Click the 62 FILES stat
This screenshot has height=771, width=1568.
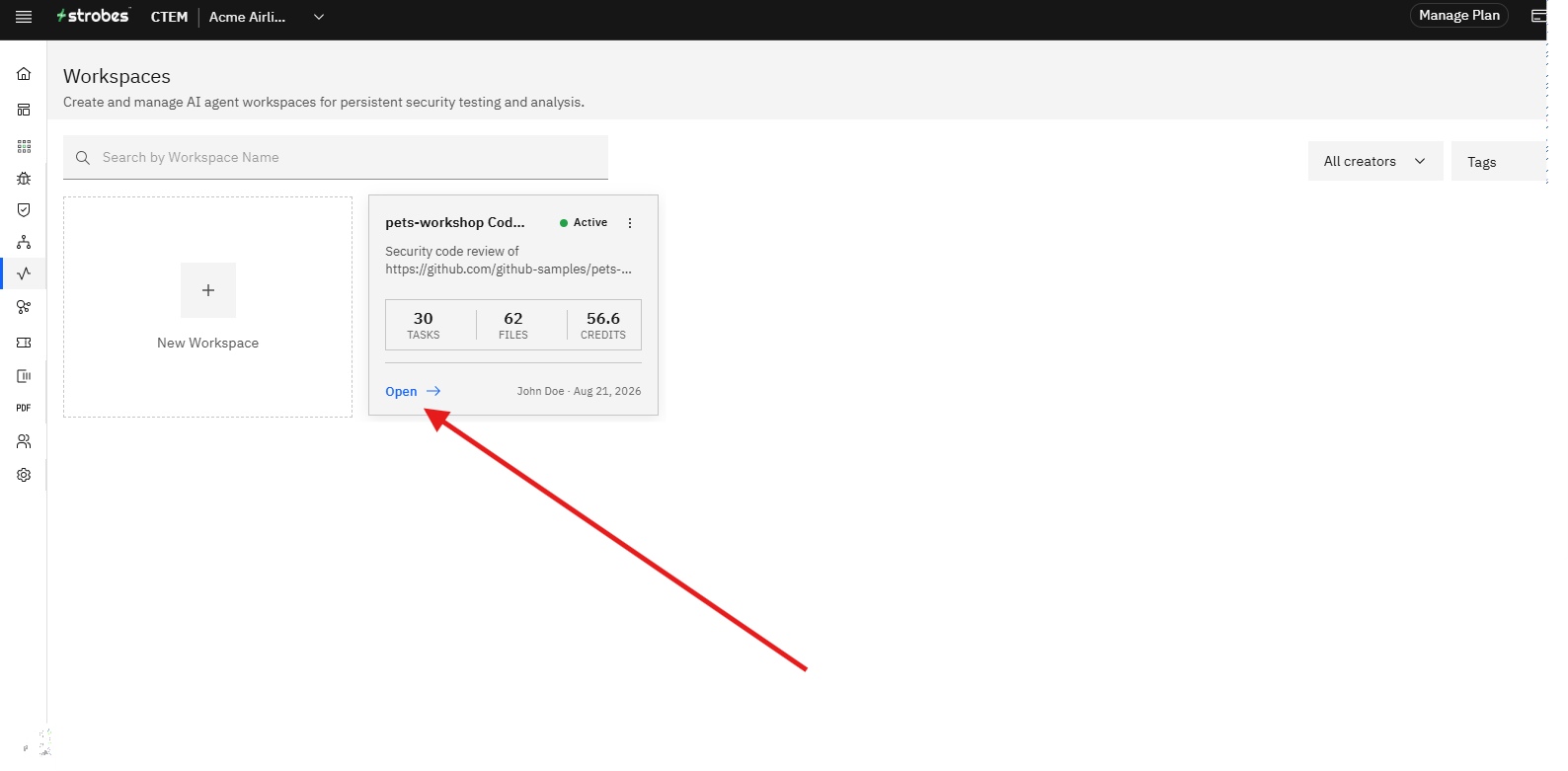pos(513,325)
